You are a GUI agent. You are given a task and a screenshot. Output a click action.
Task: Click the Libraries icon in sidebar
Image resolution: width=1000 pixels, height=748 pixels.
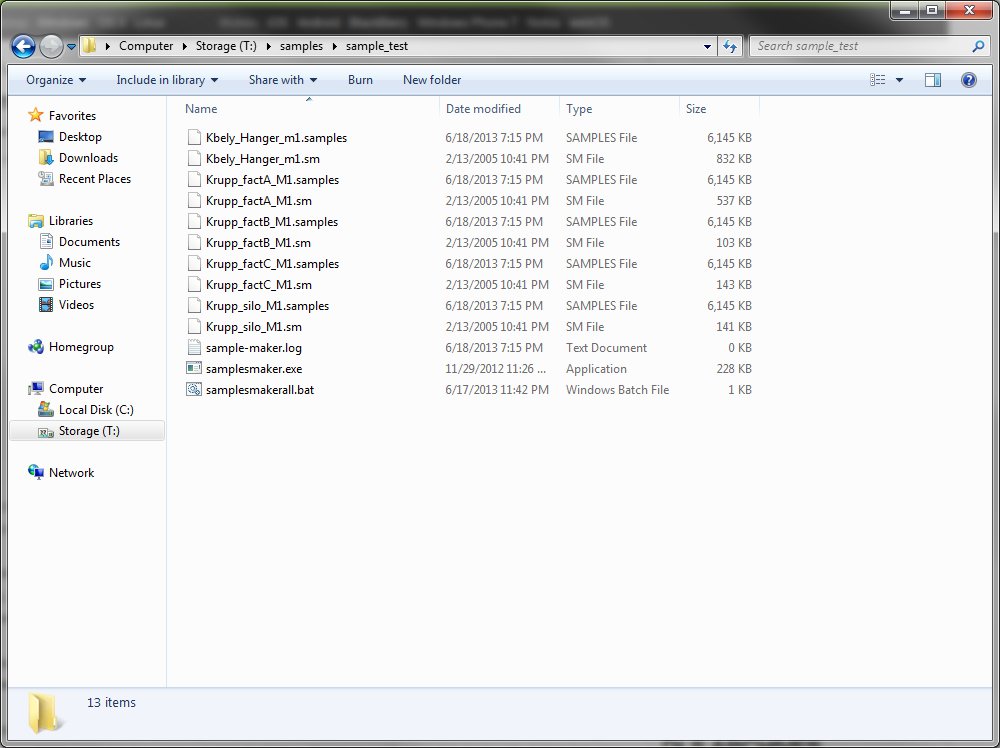[36, 221]
